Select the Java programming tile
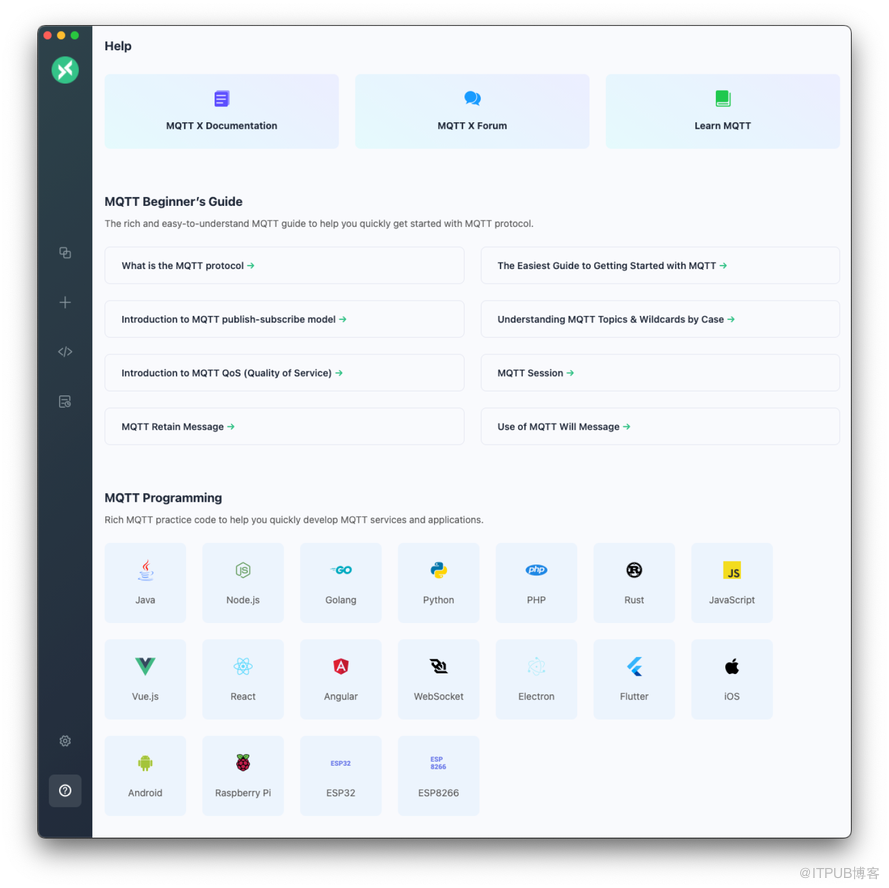Viewport: 889px width, 888px height. tap(145, 583)
